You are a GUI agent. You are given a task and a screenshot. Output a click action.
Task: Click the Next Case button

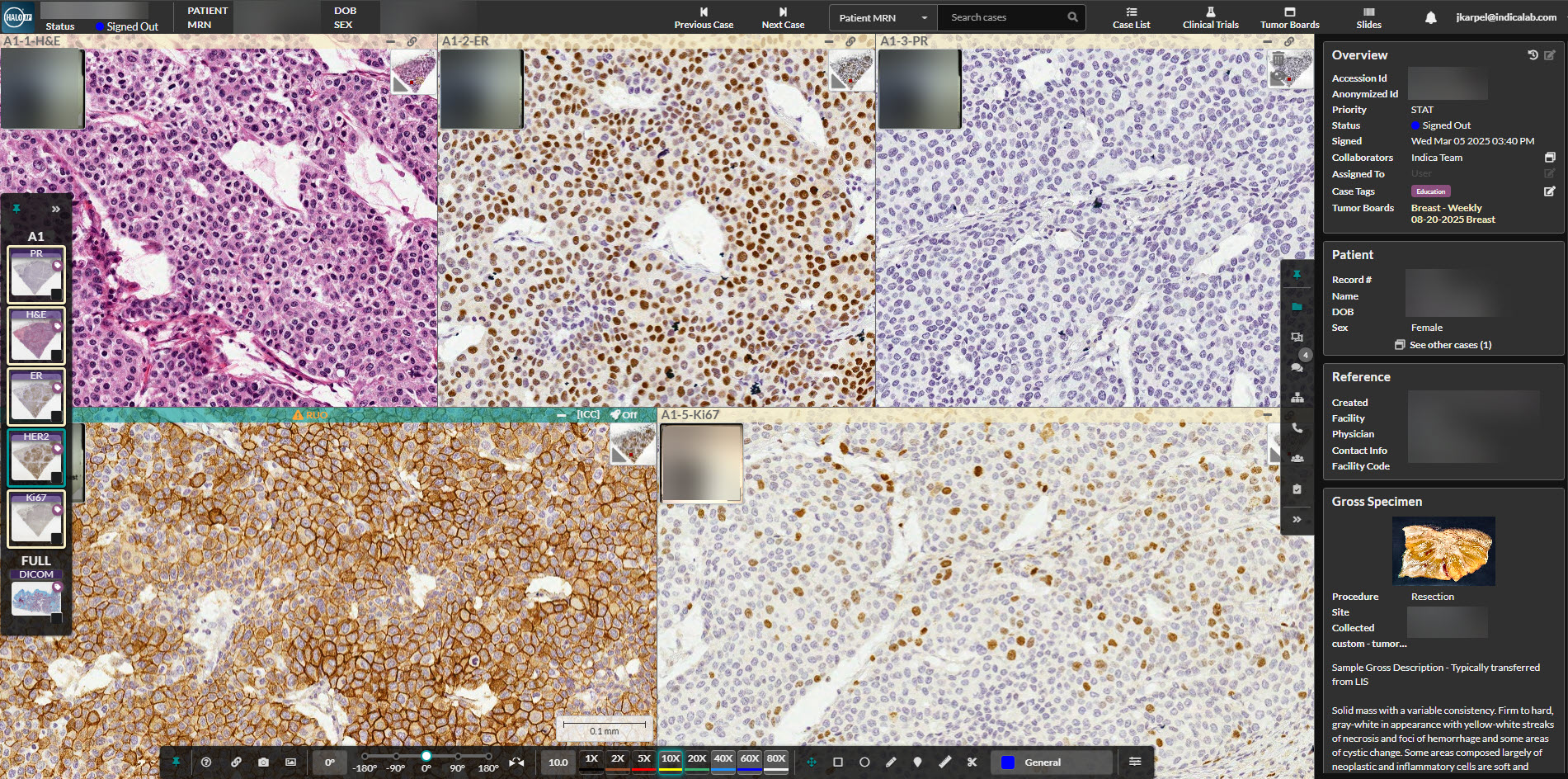[783, 17]
